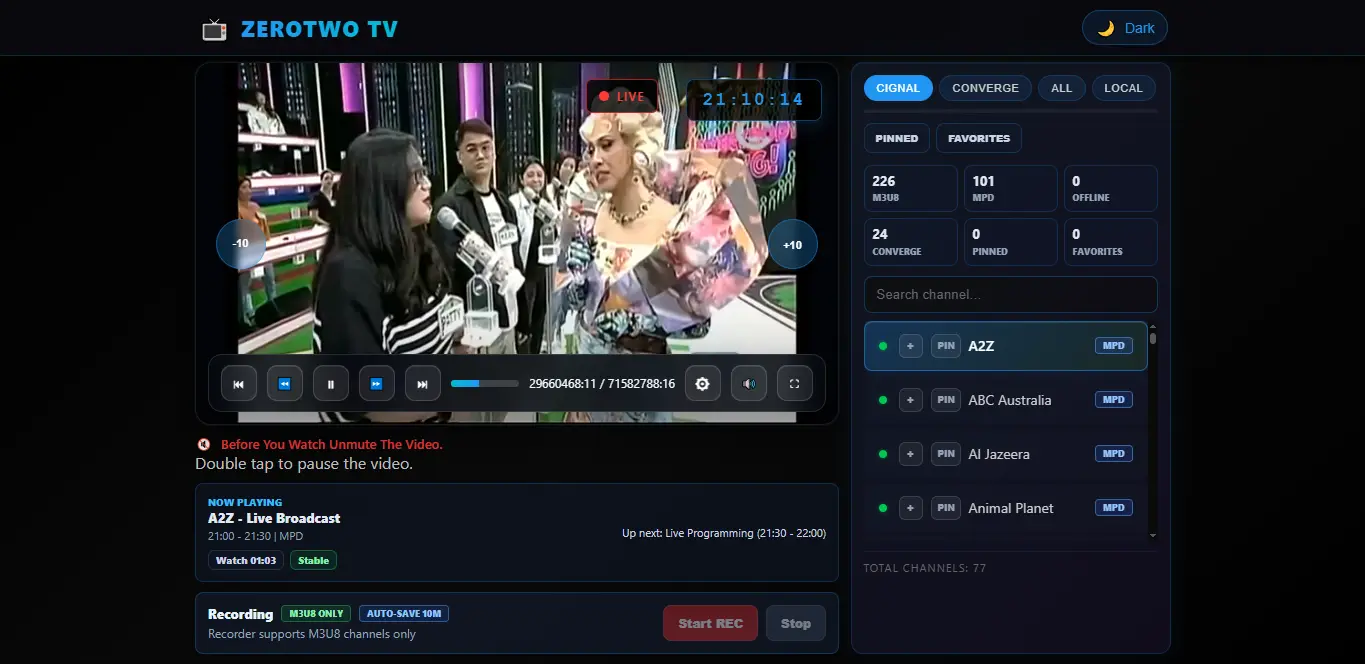Click the channel list scroll-down arrow

click(x=1153, y=535)
